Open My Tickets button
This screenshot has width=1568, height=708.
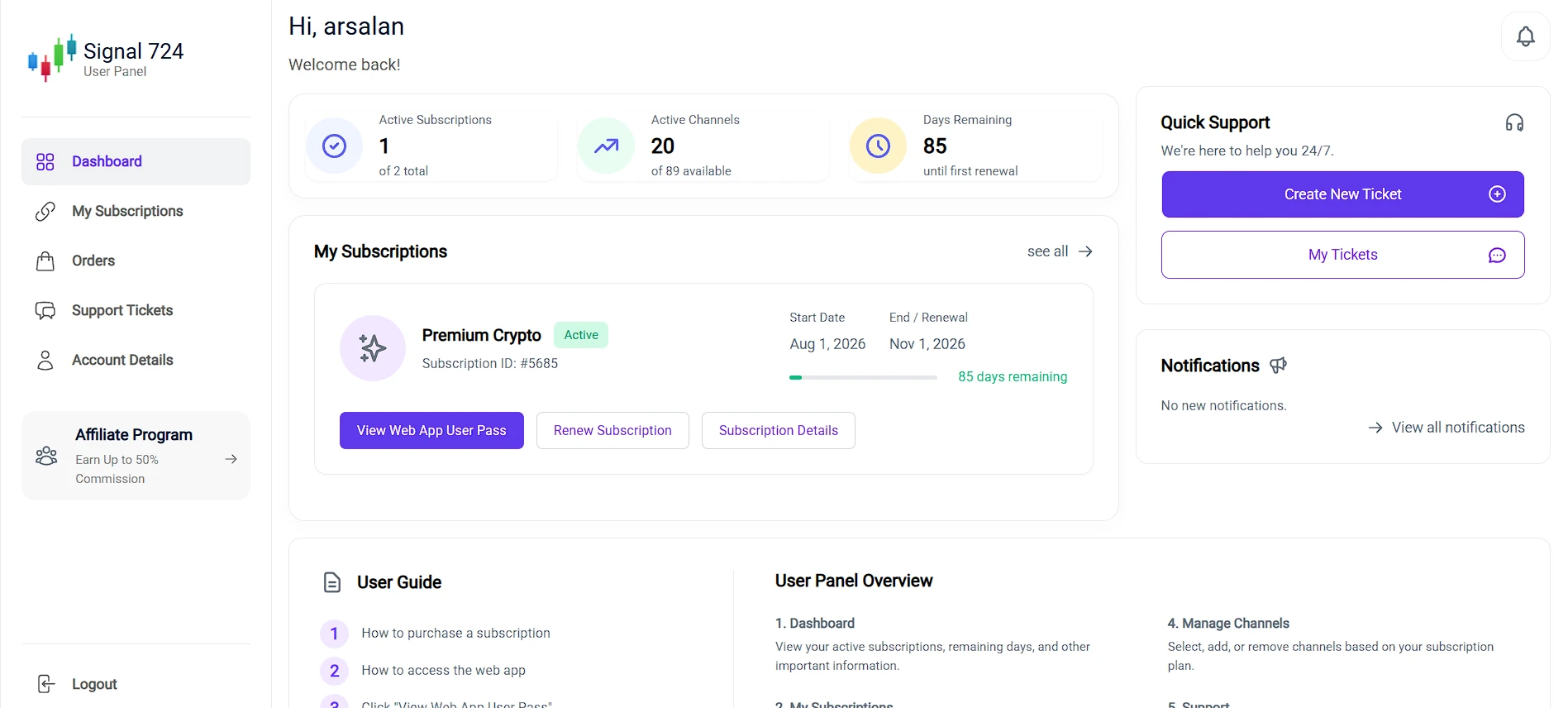[1342, 255]
